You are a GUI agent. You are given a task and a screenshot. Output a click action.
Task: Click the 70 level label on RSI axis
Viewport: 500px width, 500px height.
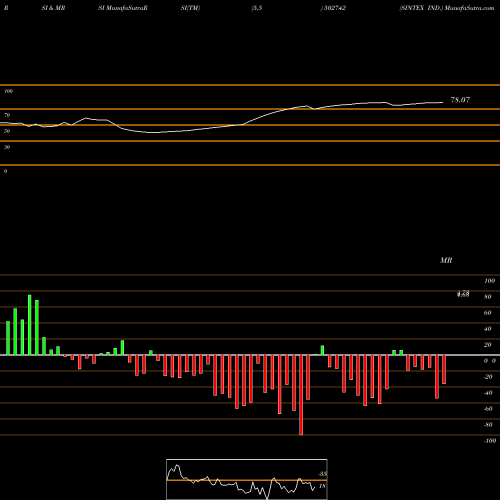(x=7, y=115)
